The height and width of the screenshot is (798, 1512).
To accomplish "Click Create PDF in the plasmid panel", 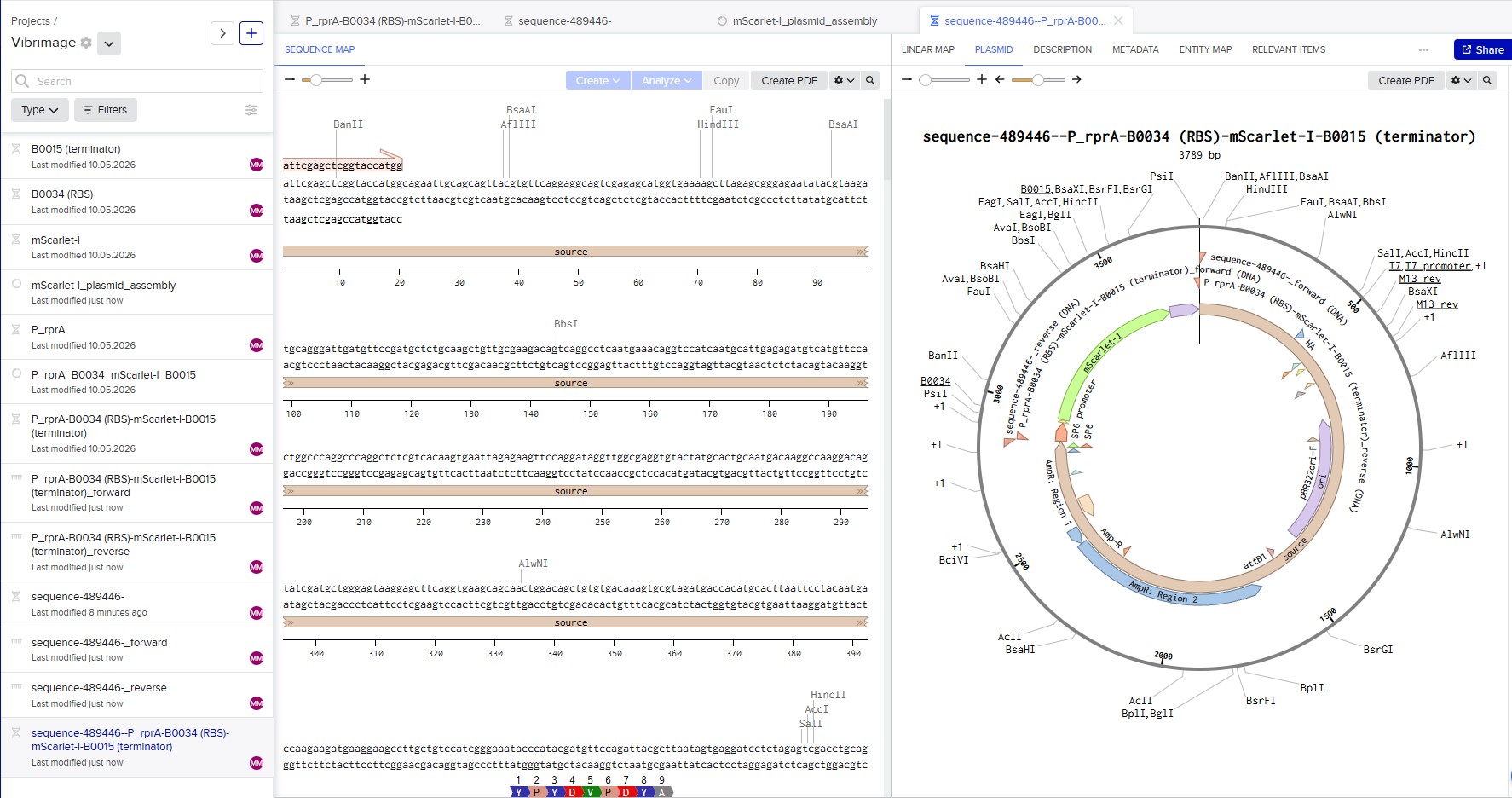I will pyautogui.click(x=1406, y=80).
